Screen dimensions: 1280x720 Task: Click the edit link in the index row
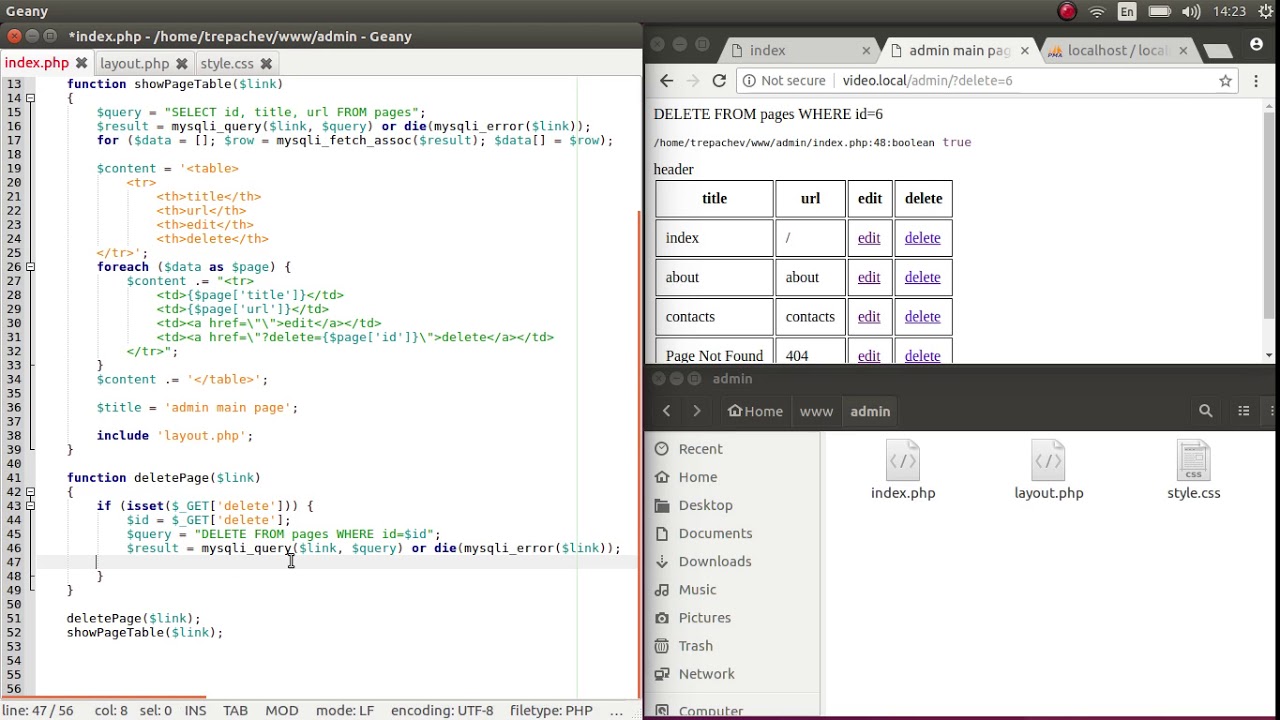pyautogui.click(x=869, y=237)
